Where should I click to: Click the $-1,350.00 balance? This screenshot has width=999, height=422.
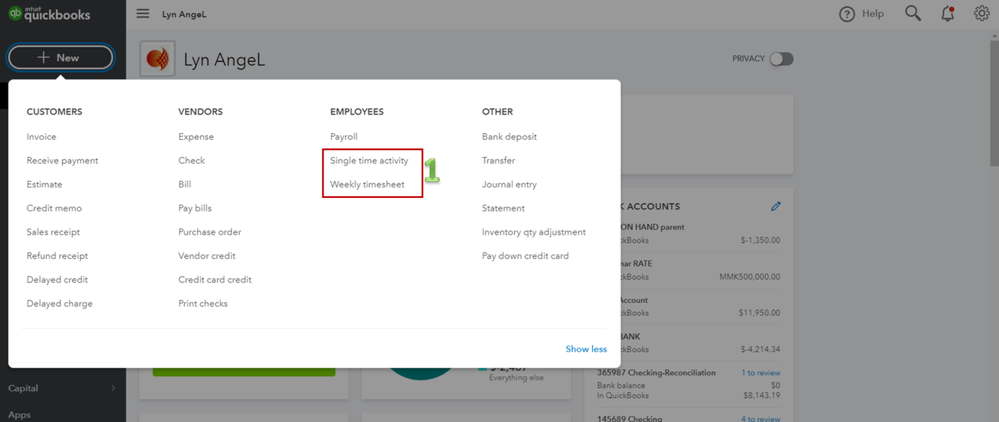[761, 240]
